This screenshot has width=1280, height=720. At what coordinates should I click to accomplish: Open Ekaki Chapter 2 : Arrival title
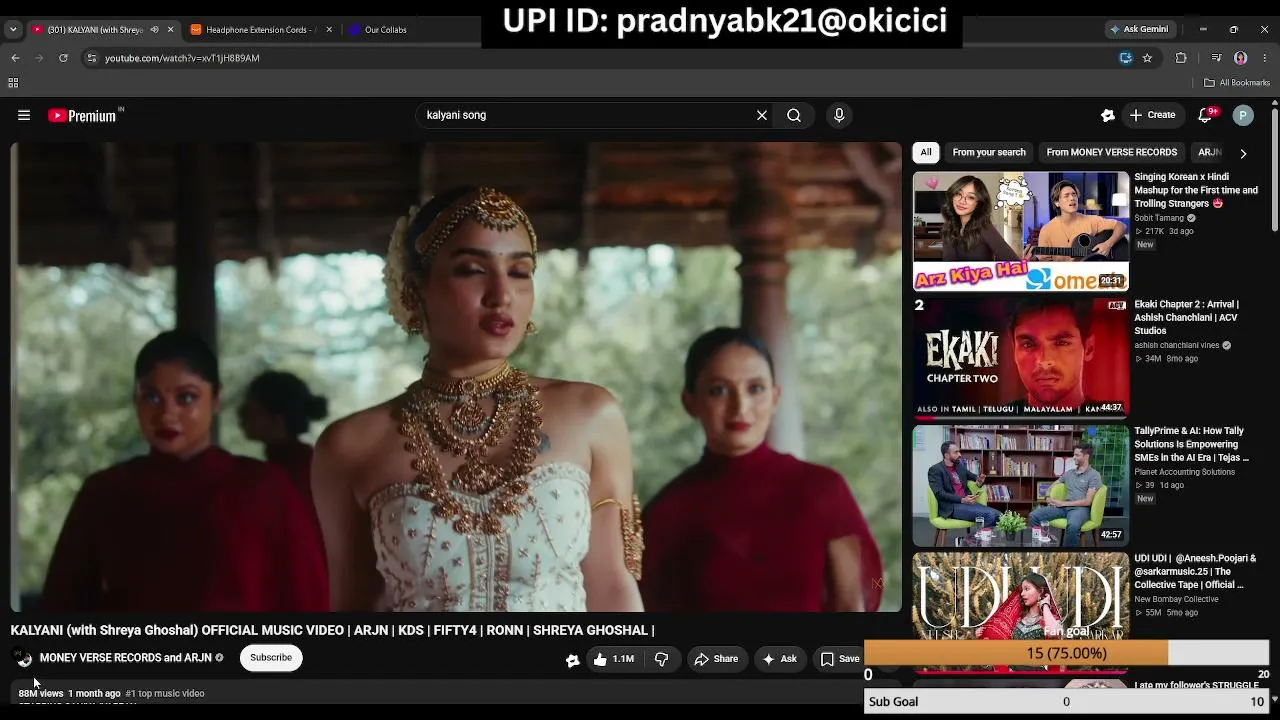(x=1187, y=317)
